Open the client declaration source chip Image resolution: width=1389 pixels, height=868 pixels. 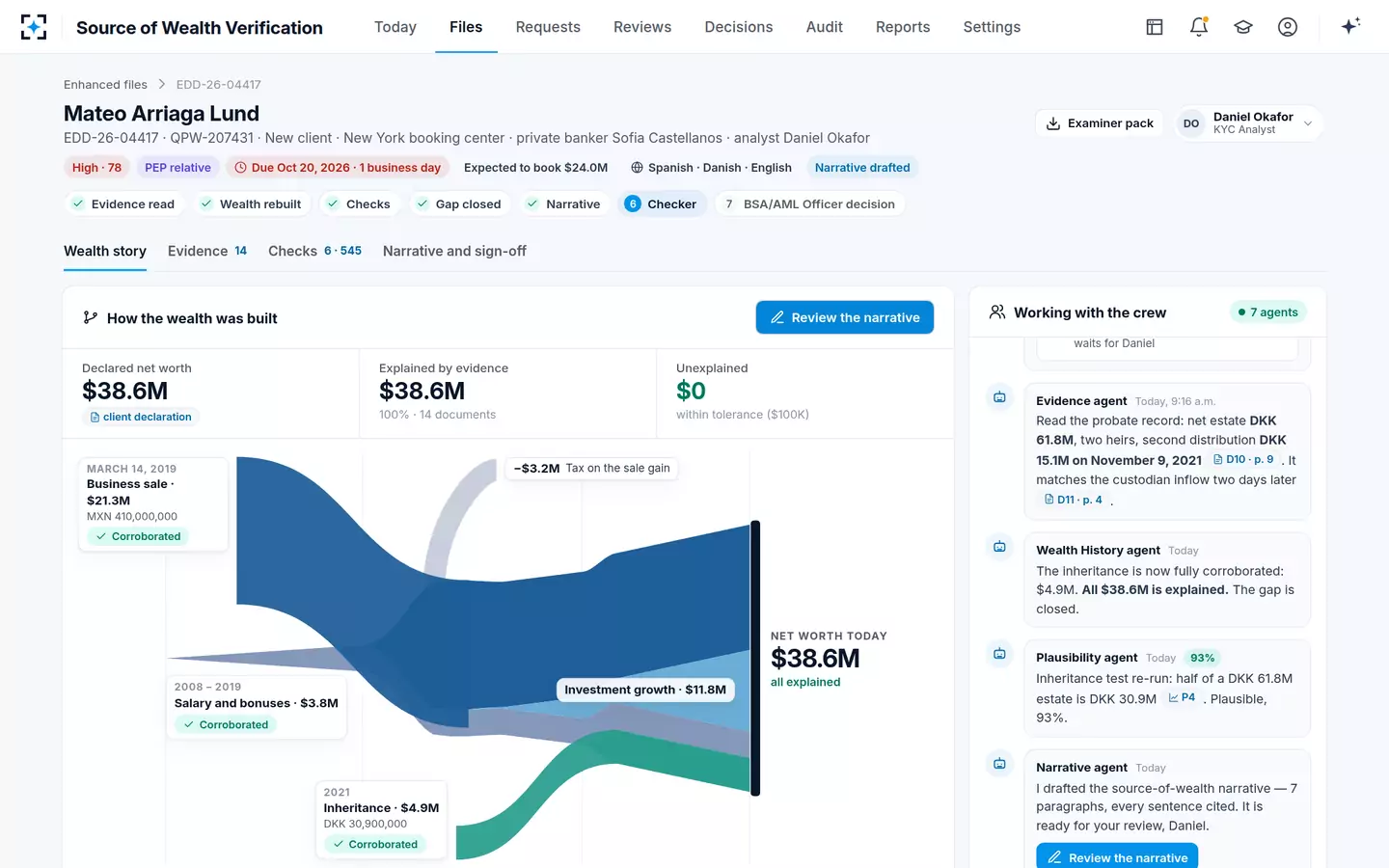(x=141, y=418)
